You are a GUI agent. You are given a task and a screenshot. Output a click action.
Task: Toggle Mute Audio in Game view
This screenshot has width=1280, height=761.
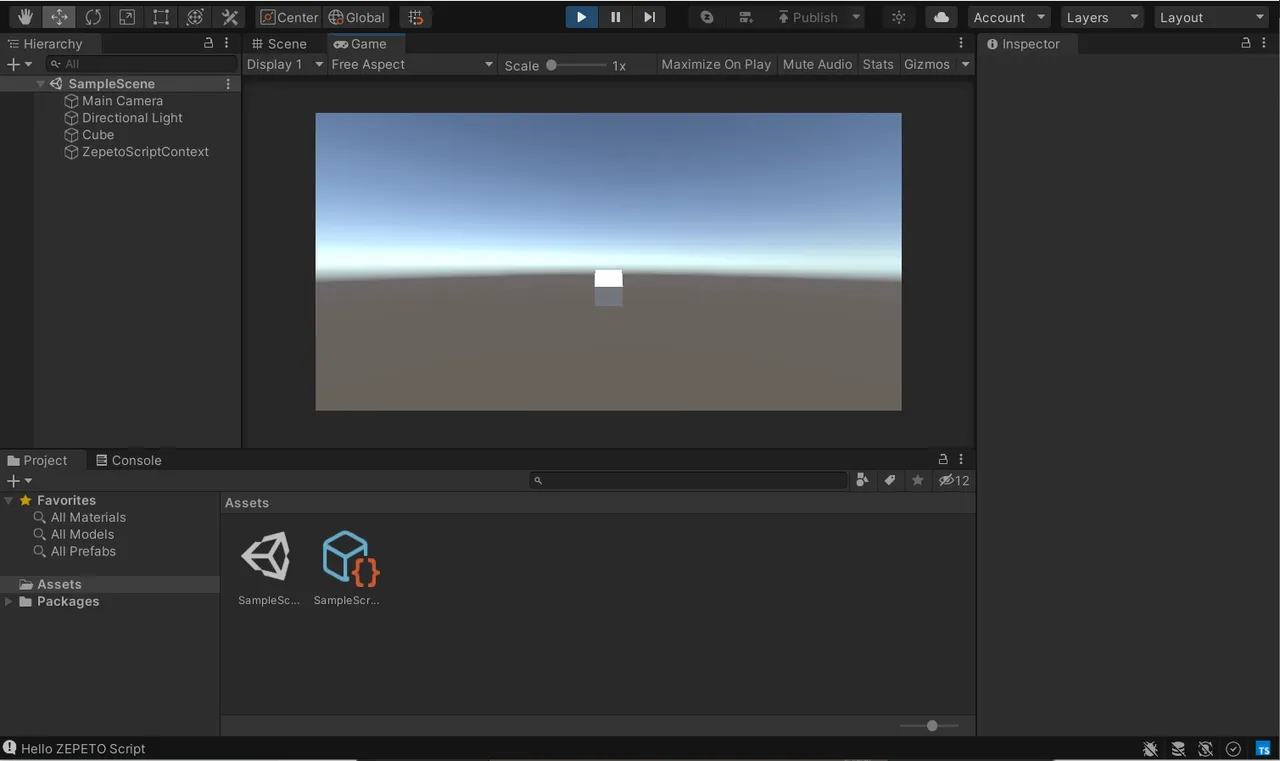(817, 64)
